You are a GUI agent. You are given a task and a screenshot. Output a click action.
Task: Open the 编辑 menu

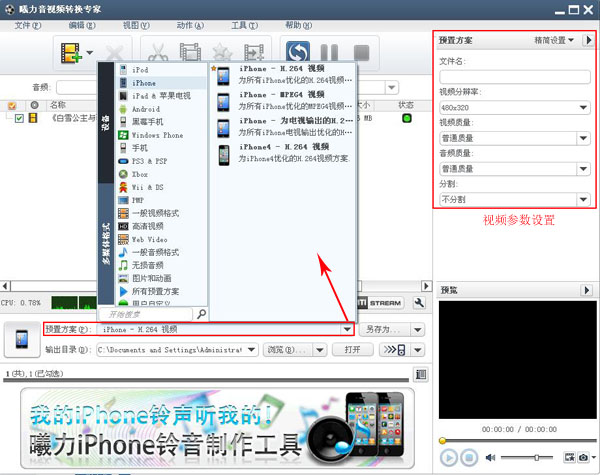[82, 26]
